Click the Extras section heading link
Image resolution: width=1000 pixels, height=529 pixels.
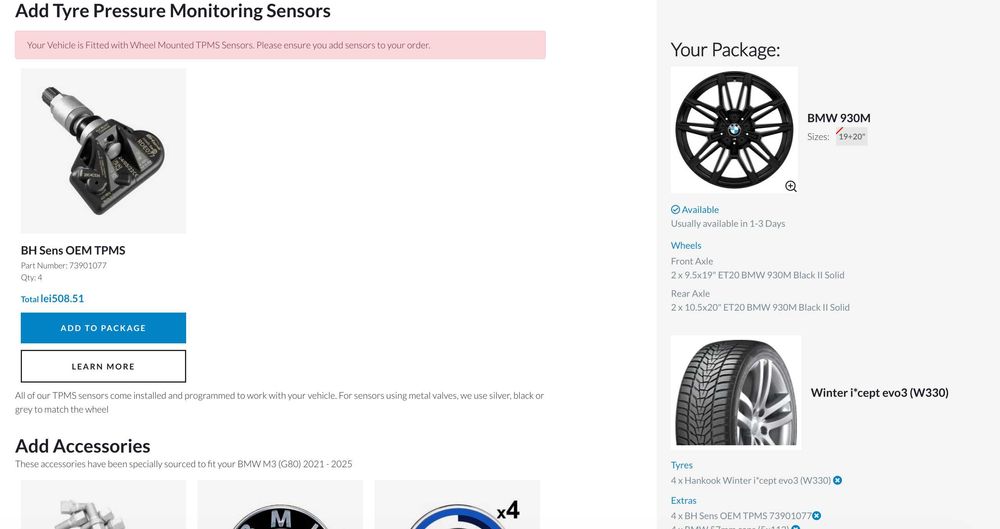(684, 500)
